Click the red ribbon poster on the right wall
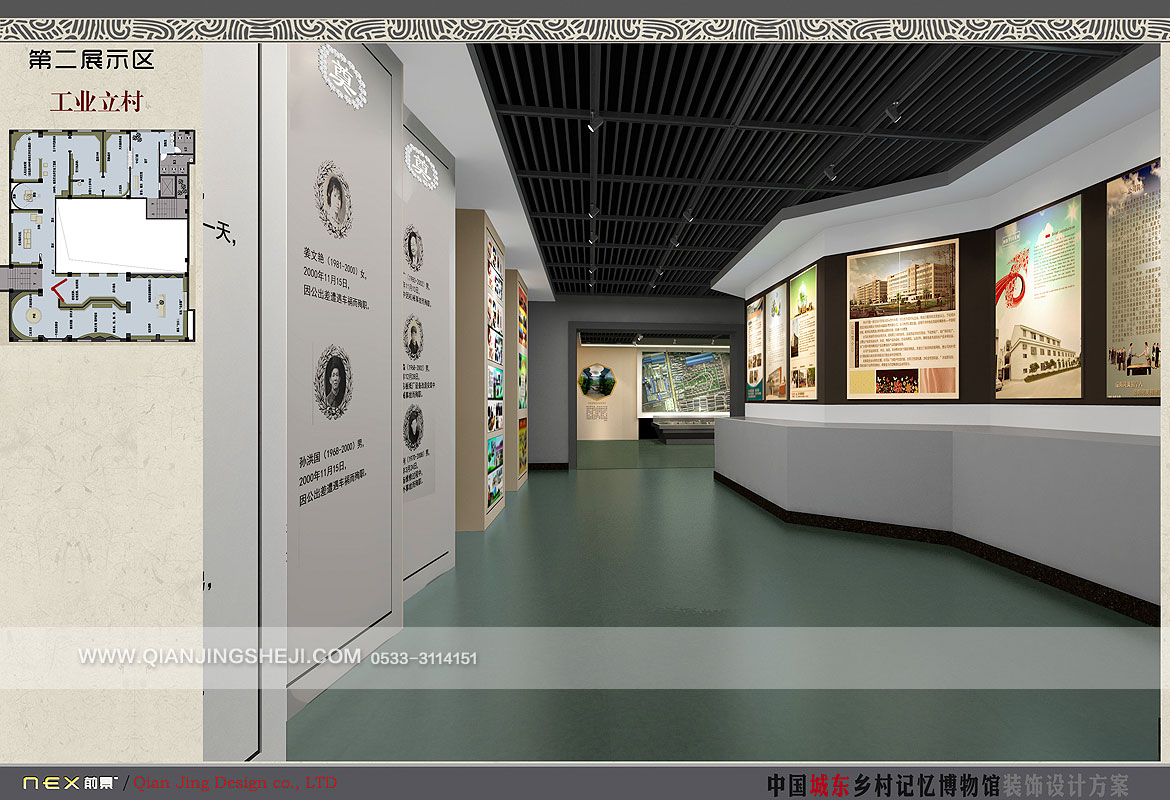Viewport: 1170px width, 800px height. [1038, 297]
